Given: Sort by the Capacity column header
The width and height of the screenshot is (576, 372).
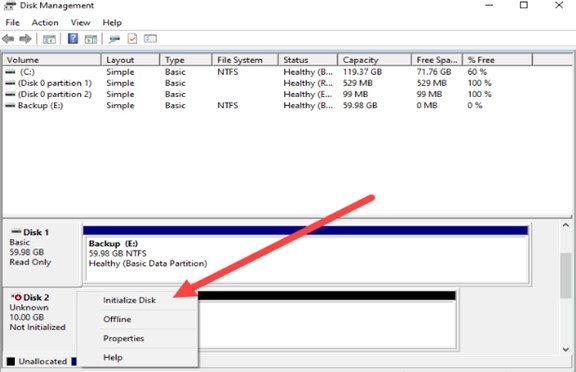Looking at the screenshot, I should point(374,60).
